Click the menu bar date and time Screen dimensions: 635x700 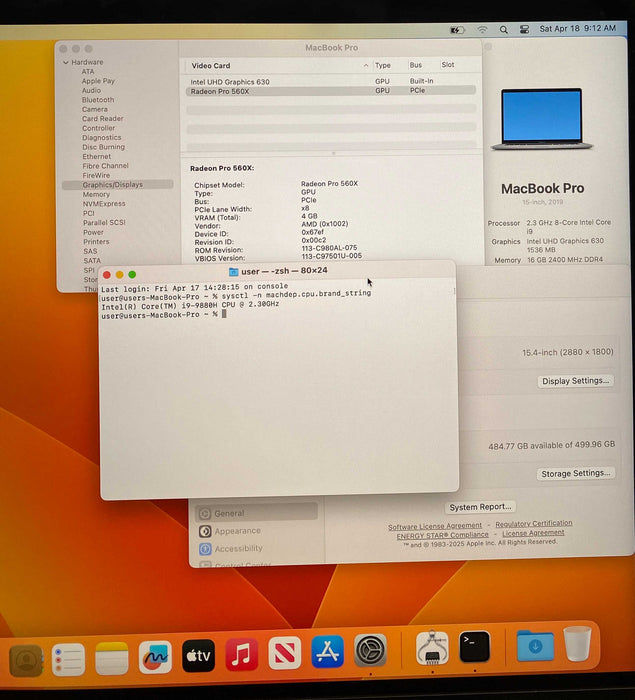coord(577,28)
